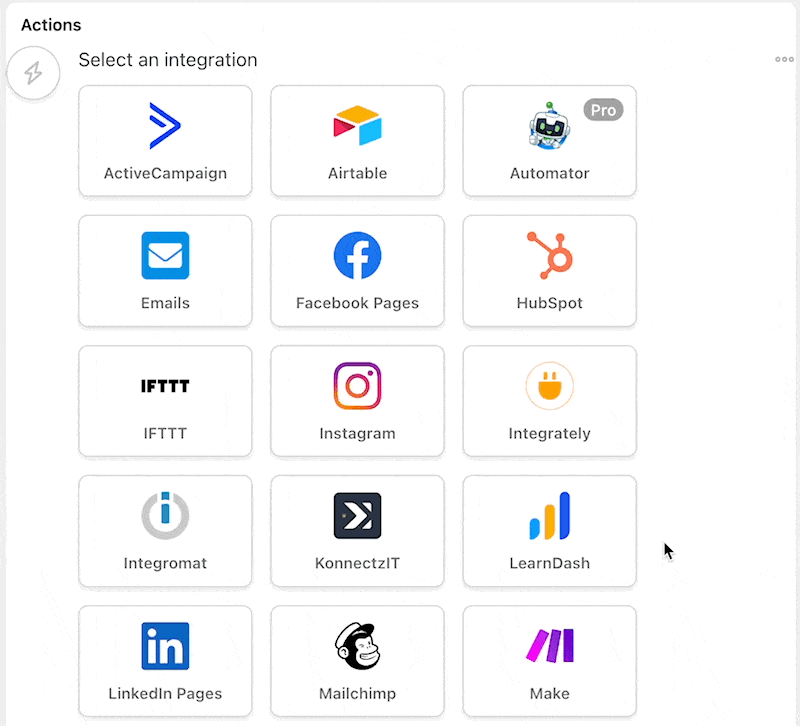The width and height of the screenshot is (800, 726).
Task: Select the Emails integration
Action: click(164, 270)
